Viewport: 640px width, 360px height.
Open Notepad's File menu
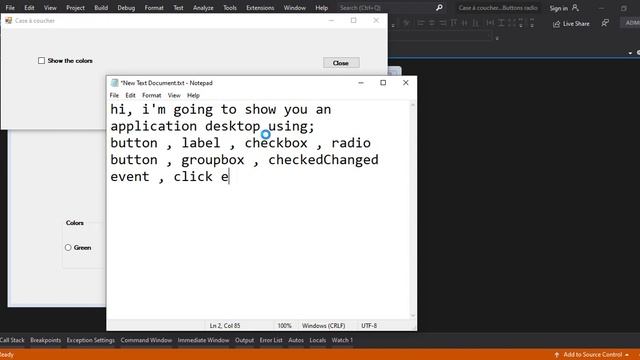114,95
